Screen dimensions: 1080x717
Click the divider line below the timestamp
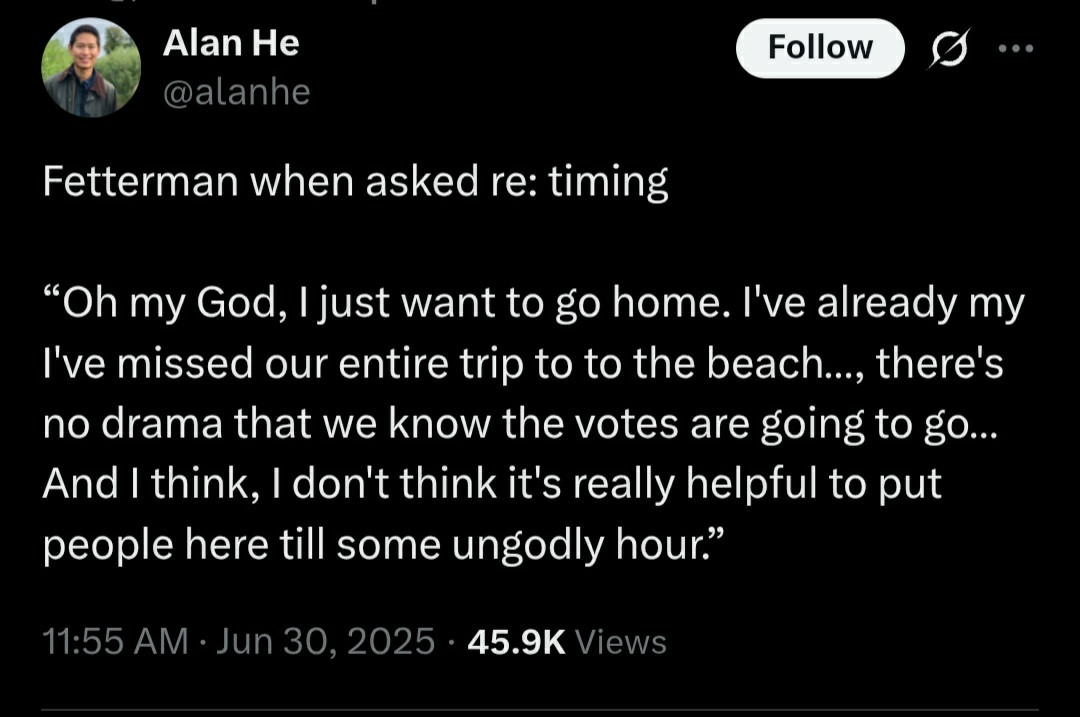click(540, 709)
